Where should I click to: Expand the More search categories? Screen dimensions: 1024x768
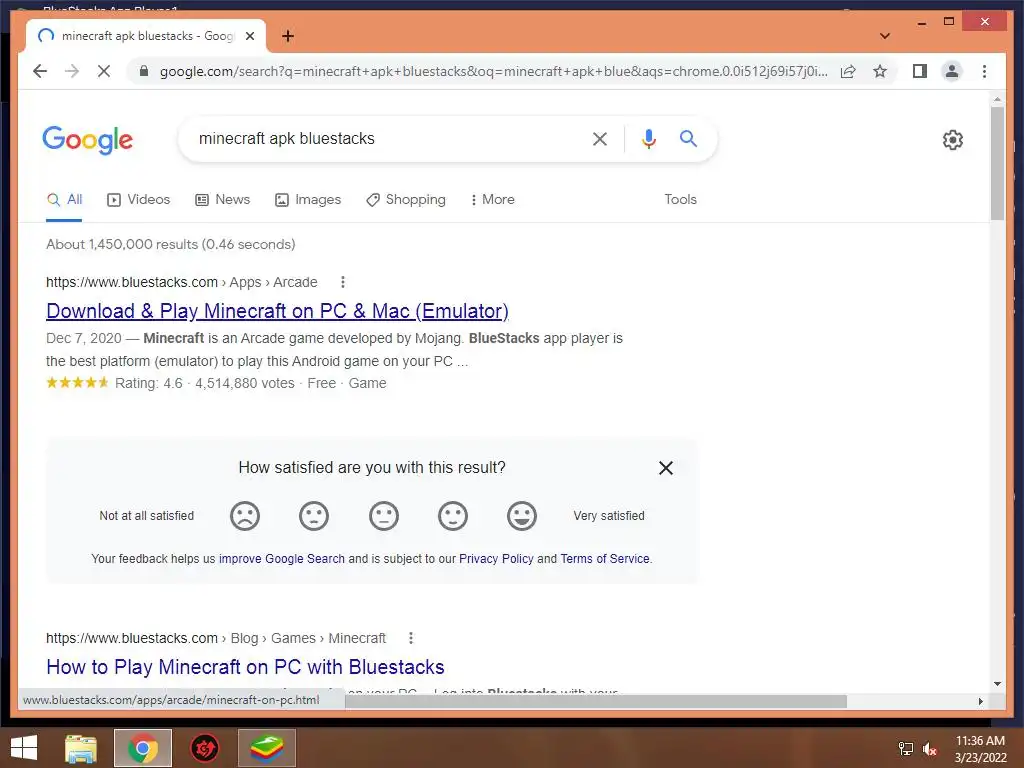coord(492,199)
